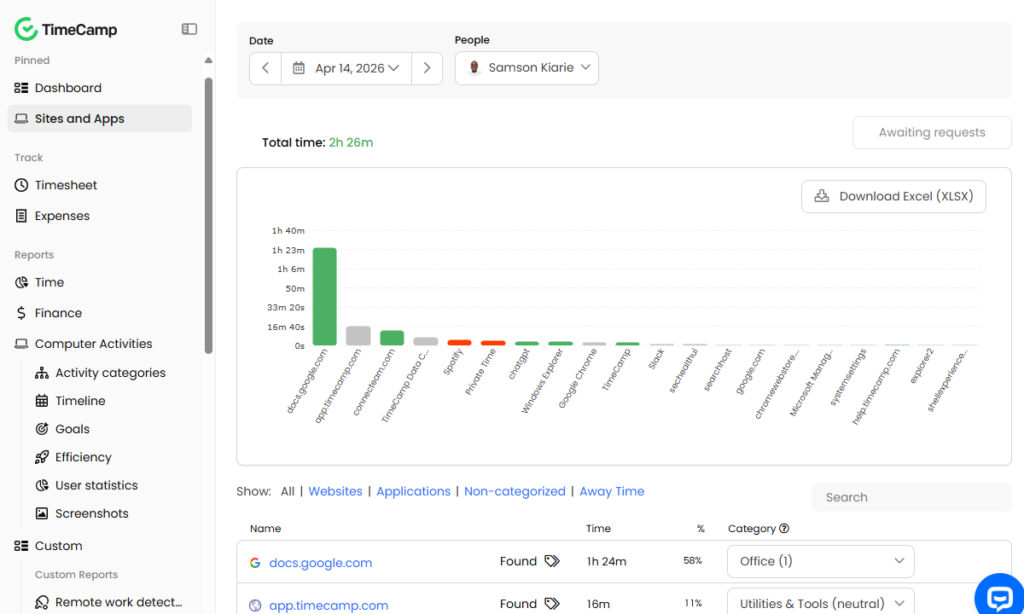Image resolution: width=1024 pixels, height=614 pixels.
Task: Click the calendar icon in date field
Action: point(298,68)
